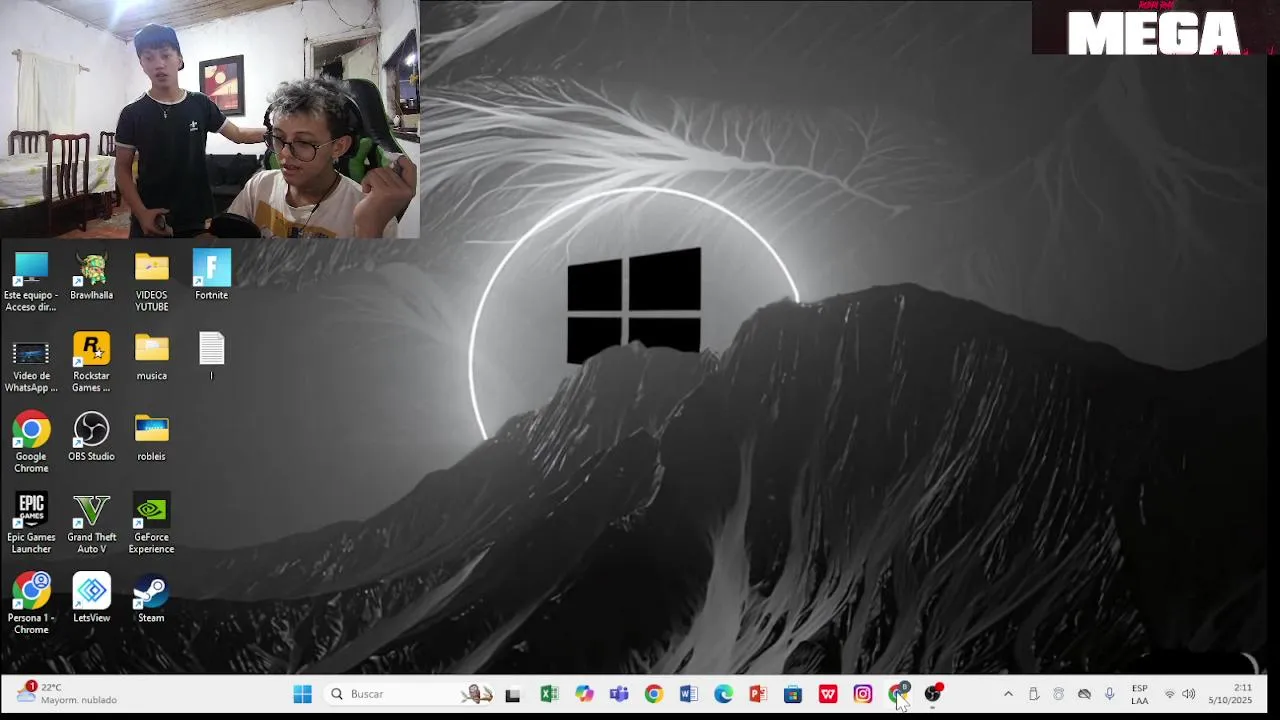Open Microsoft Store from the taskbar
The height and width of the screenshot is (720, 1280).
tap(793, 694)
